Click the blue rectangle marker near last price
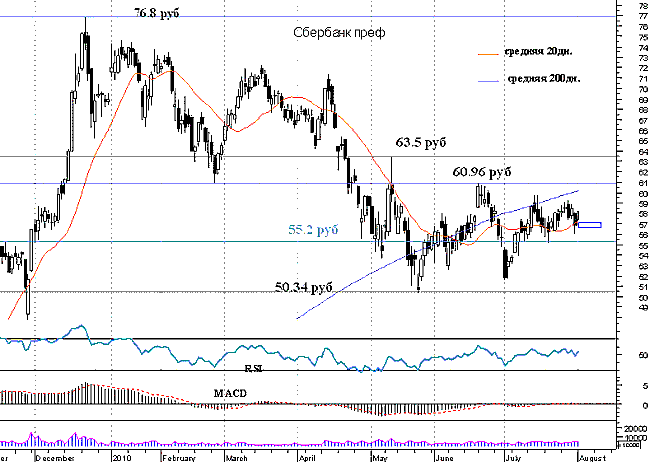This screenshot has height=462, width=650. point(589,225)
